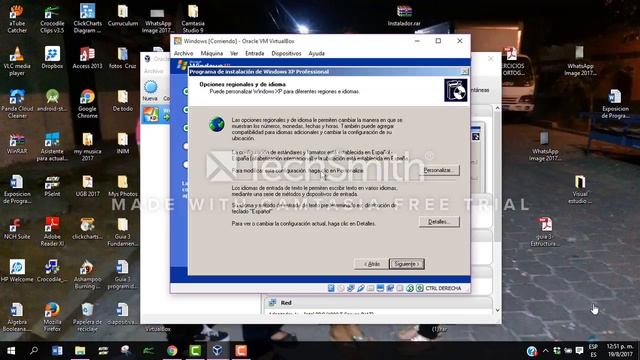The width and height of the screenshot is (640, 360).
Task: Click the green mouse integration indicator in status bar
Action: [x=410, y=288]
